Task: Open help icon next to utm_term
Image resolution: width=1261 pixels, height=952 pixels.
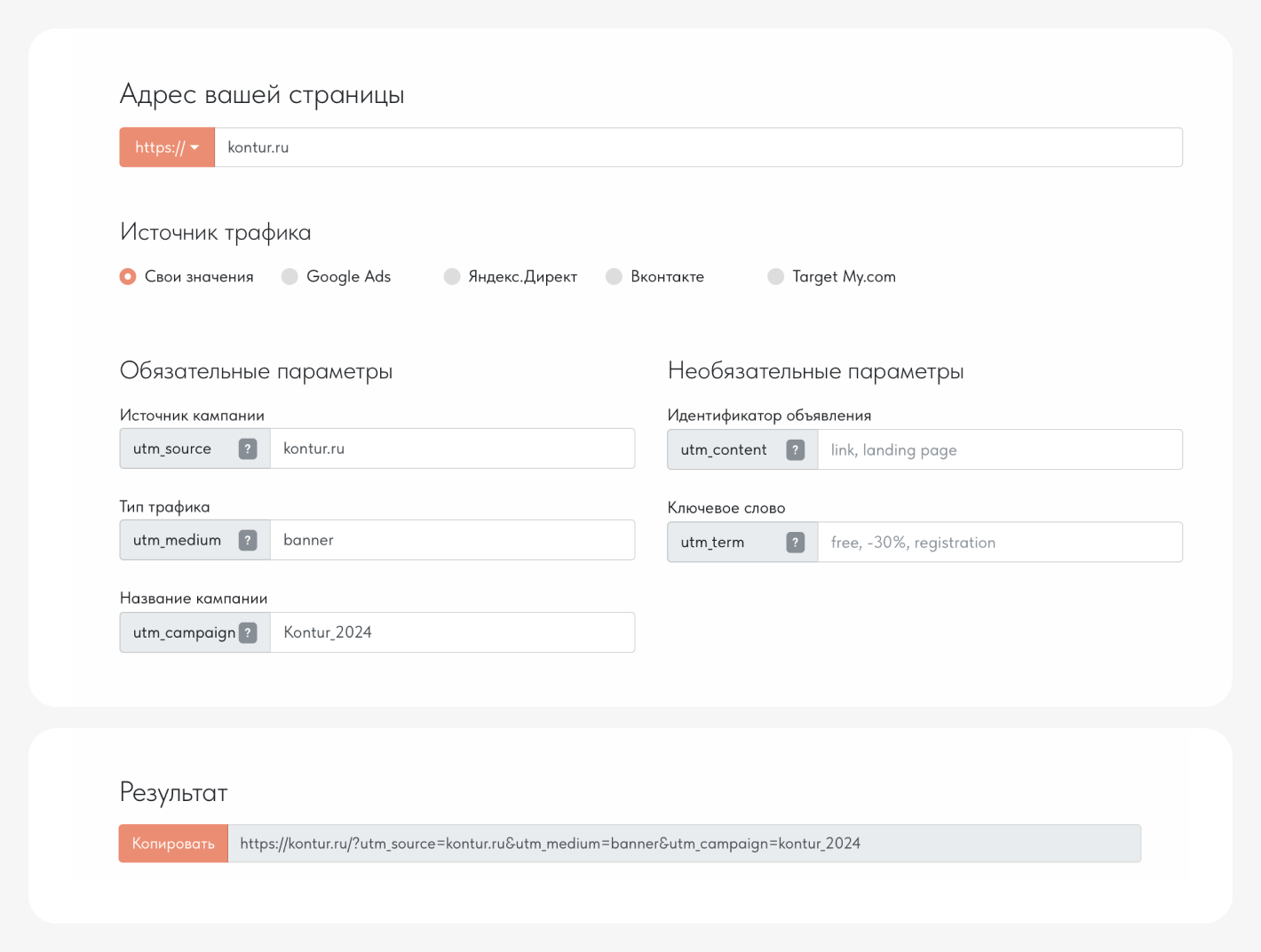Action: click(796, 543)
